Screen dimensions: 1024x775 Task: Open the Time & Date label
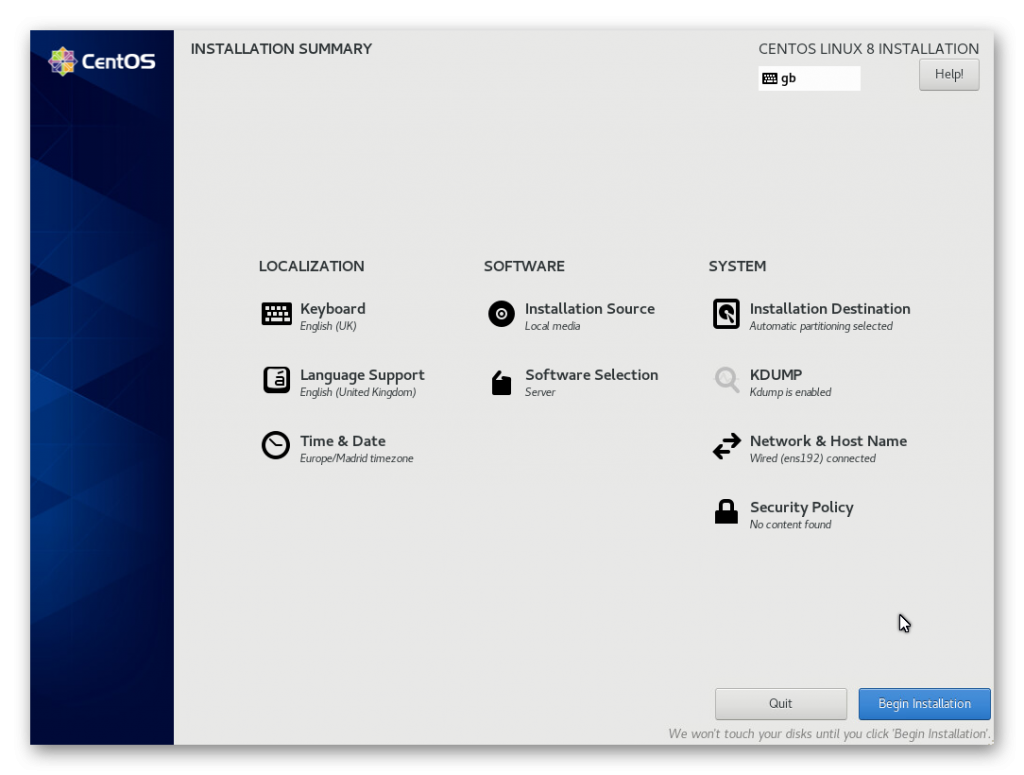point(342,441)
